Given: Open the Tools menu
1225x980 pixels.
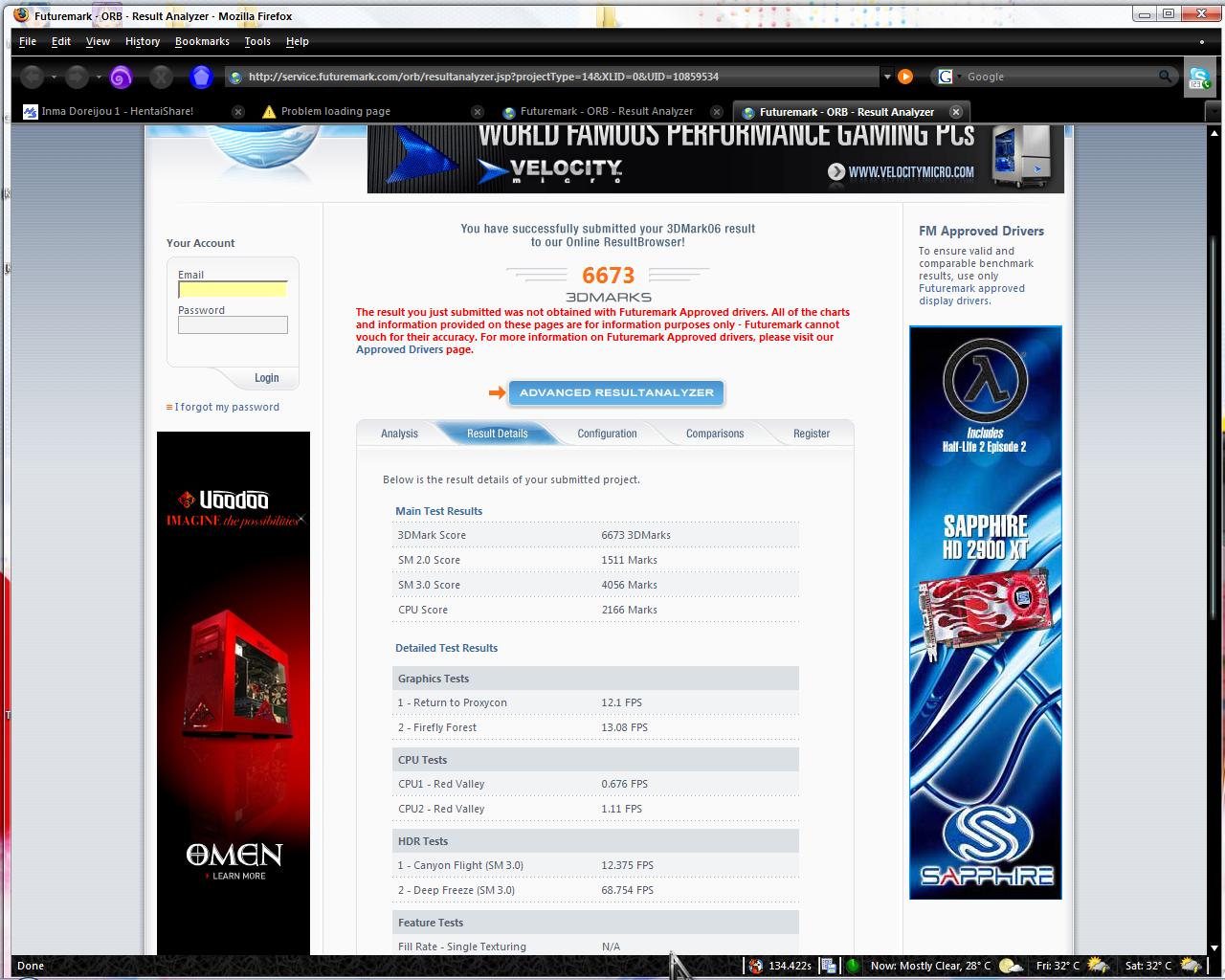Looking at the screenshot, I should click(x=257, y=41).
